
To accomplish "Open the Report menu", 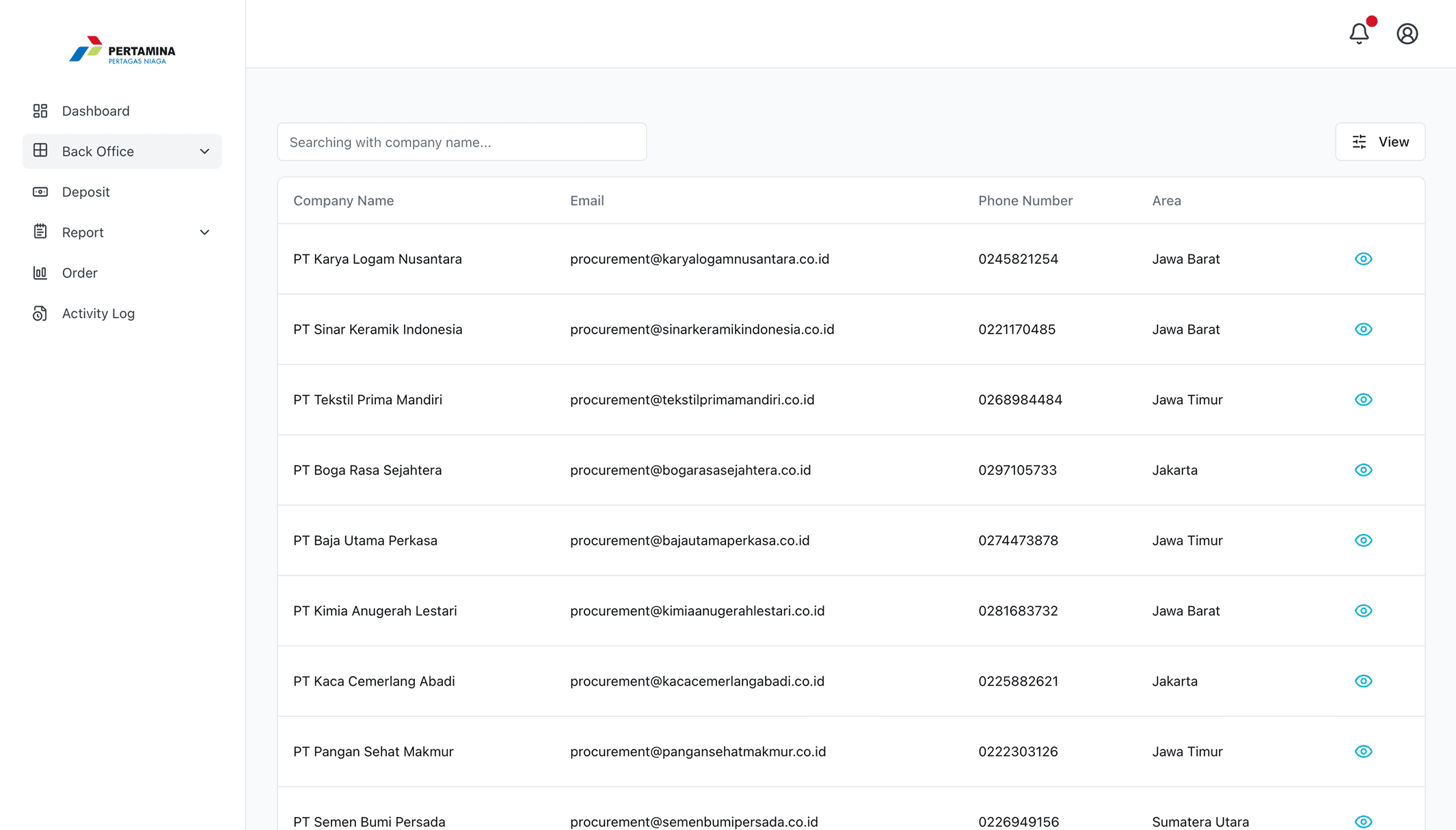I will click(x=122, y=232).
